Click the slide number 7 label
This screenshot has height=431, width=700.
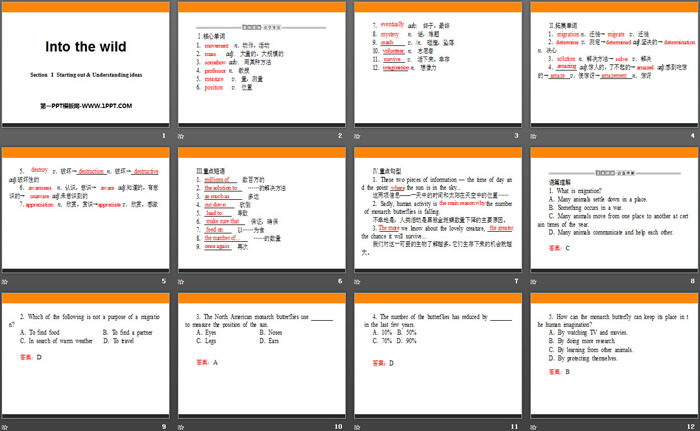coord(516,281)
